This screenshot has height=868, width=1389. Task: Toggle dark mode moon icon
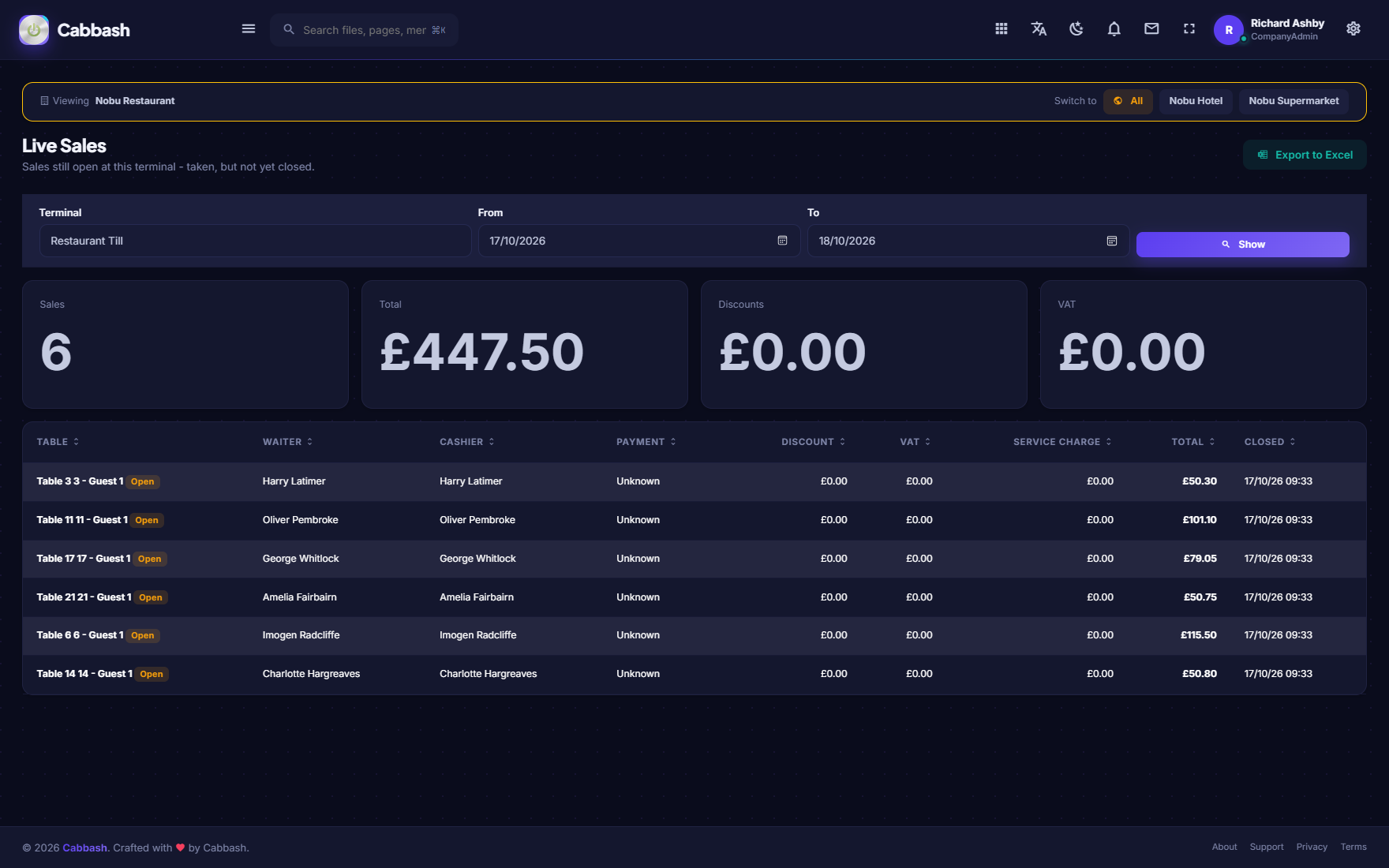[x=1076, y=29]
